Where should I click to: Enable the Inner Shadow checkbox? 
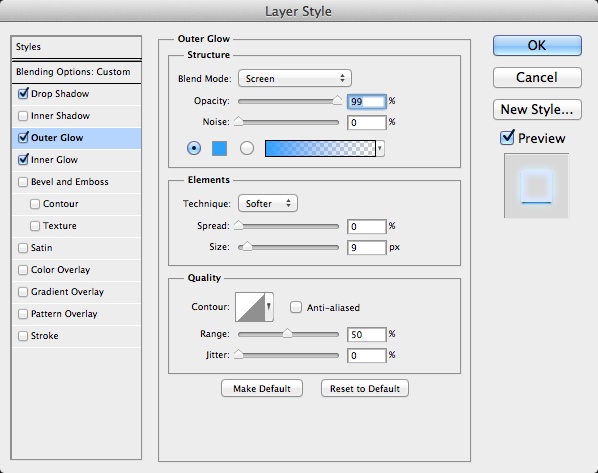[x=23, y=116]
